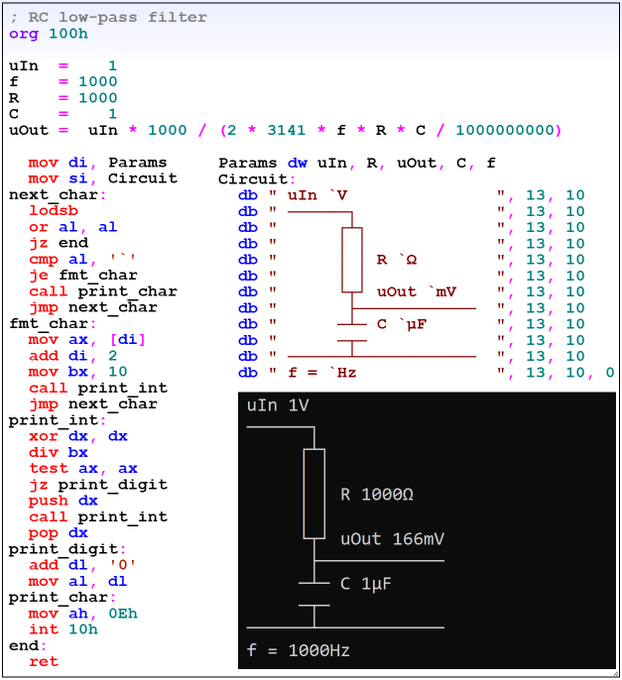
Task: Click the 'pop dx' instruction
Action: click(x=59, y=533)
